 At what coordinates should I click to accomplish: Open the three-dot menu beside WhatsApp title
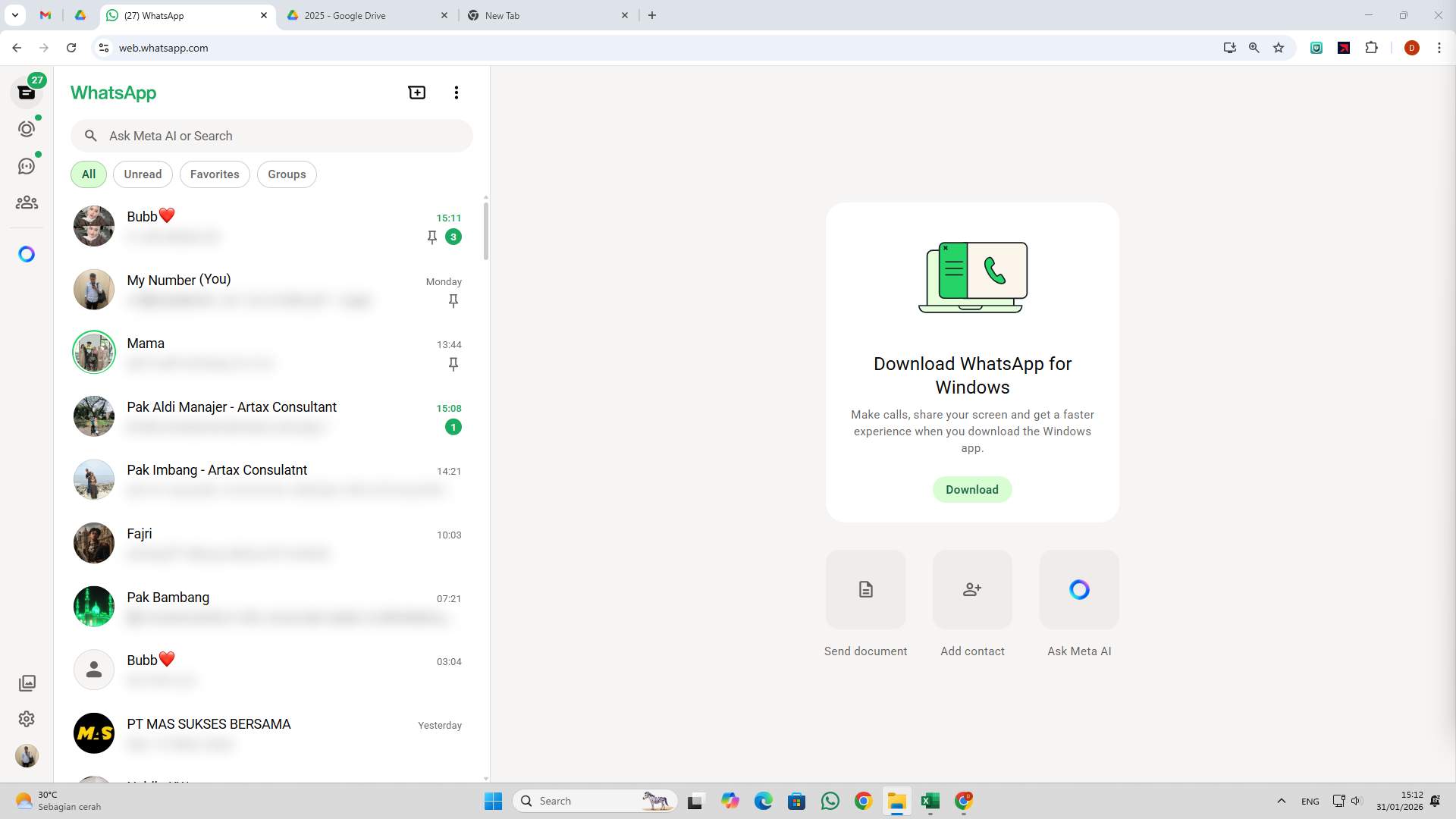(456, 93)
